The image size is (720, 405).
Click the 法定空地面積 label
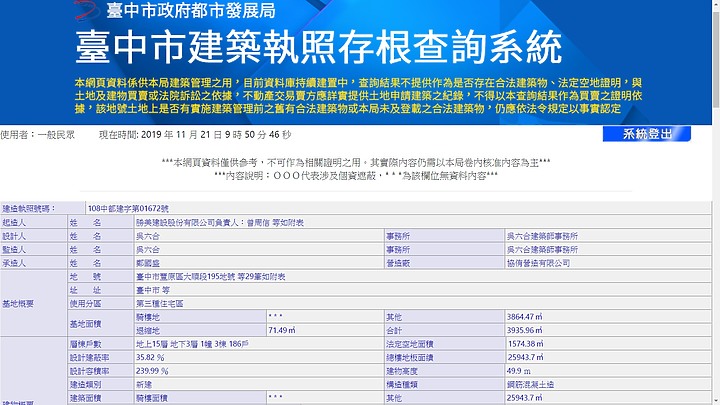[x=410, y=344]
